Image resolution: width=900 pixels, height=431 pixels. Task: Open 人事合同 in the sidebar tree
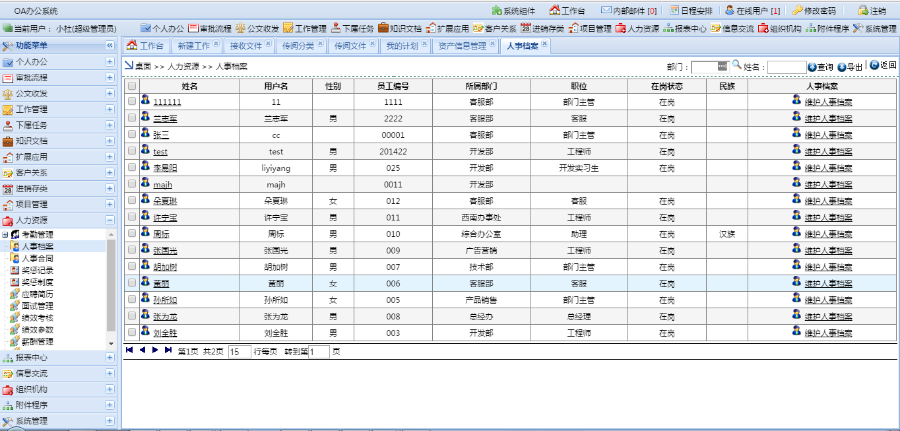tap(38, 258)
